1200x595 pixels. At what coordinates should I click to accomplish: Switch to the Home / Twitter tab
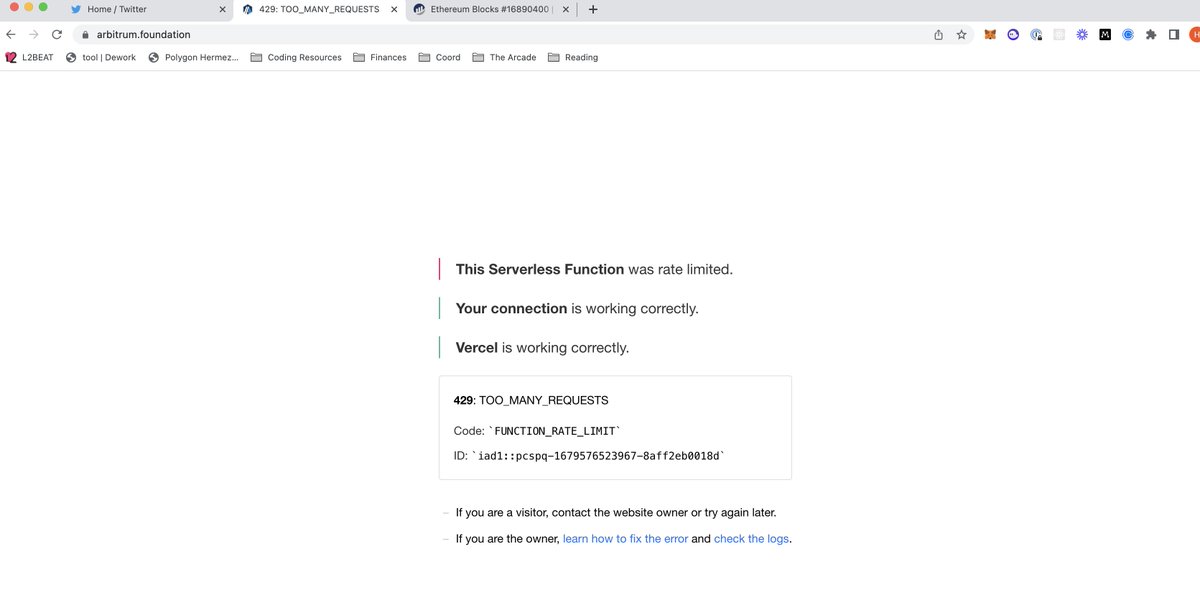tap(146, 9)
